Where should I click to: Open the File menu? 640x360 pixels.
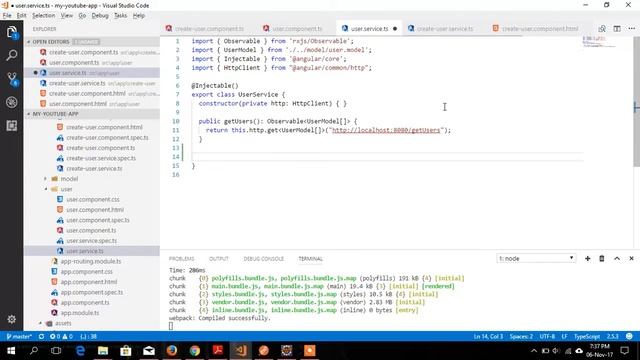[7, 16]
